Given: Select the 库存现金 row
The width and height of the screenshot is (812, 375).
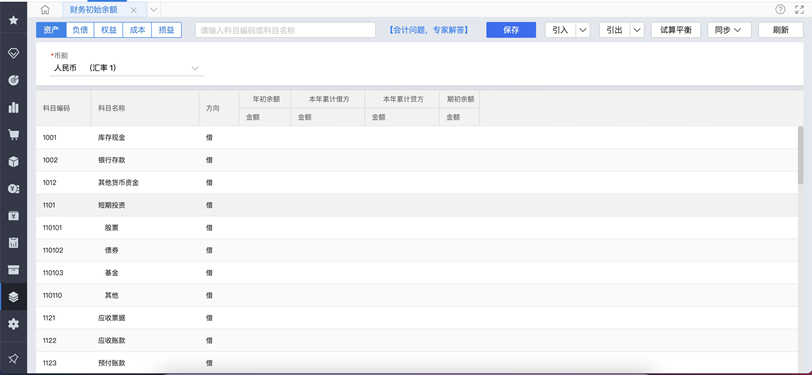Looking at the screenshot, I should (x=417, y=138).
